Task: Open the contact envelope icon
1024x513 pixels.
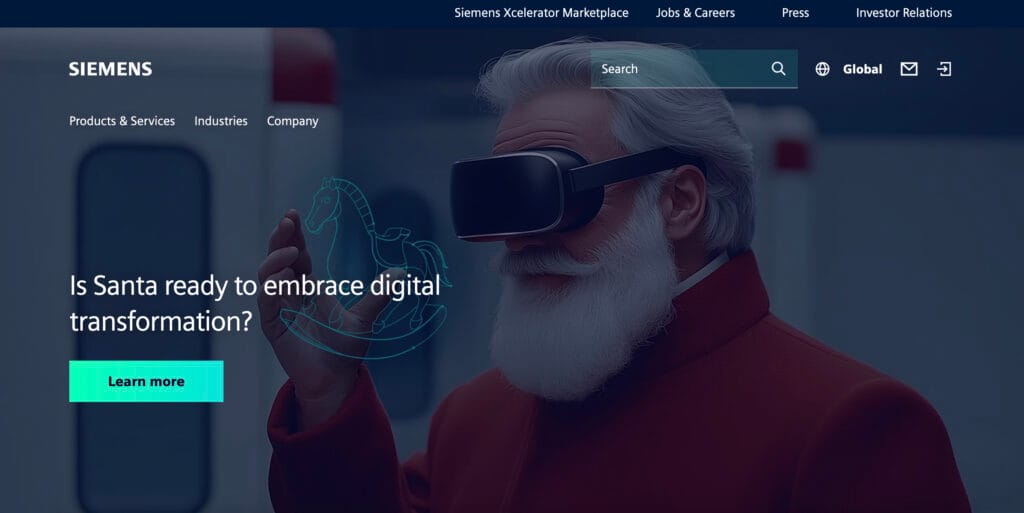Action: [909, 69]
